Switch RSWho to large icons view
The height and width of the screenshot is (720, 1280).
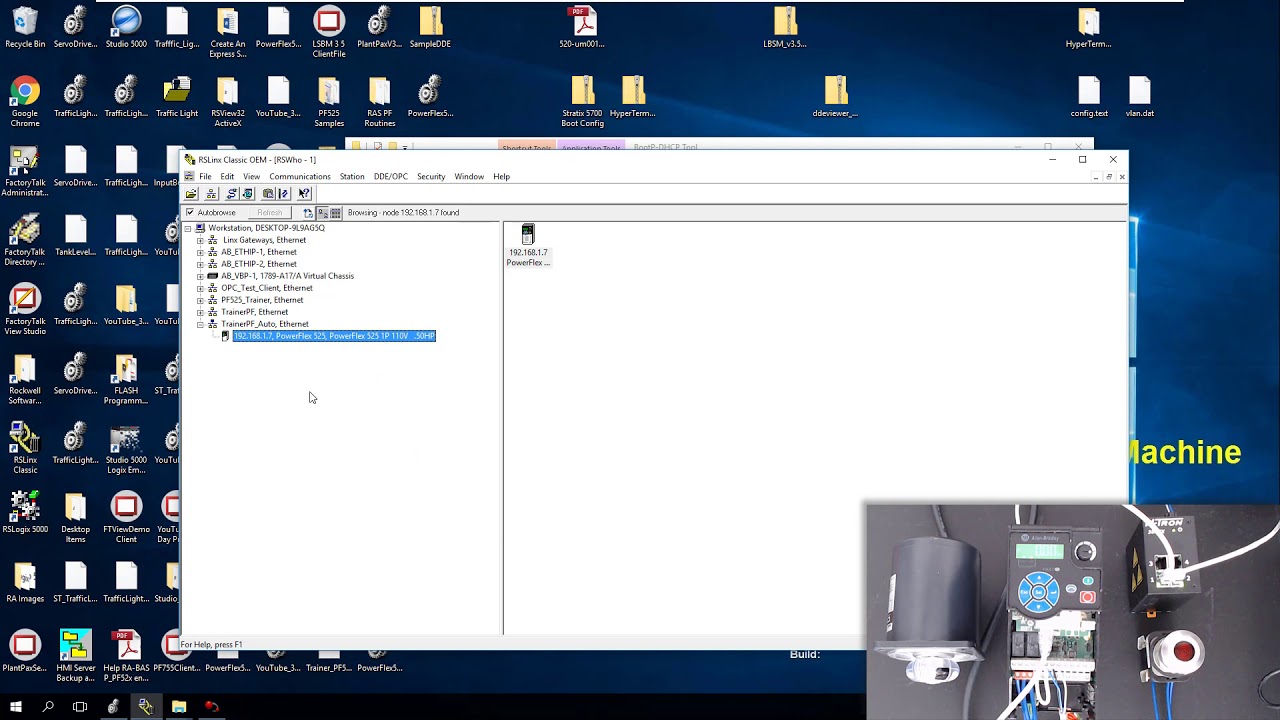[323, 213]
